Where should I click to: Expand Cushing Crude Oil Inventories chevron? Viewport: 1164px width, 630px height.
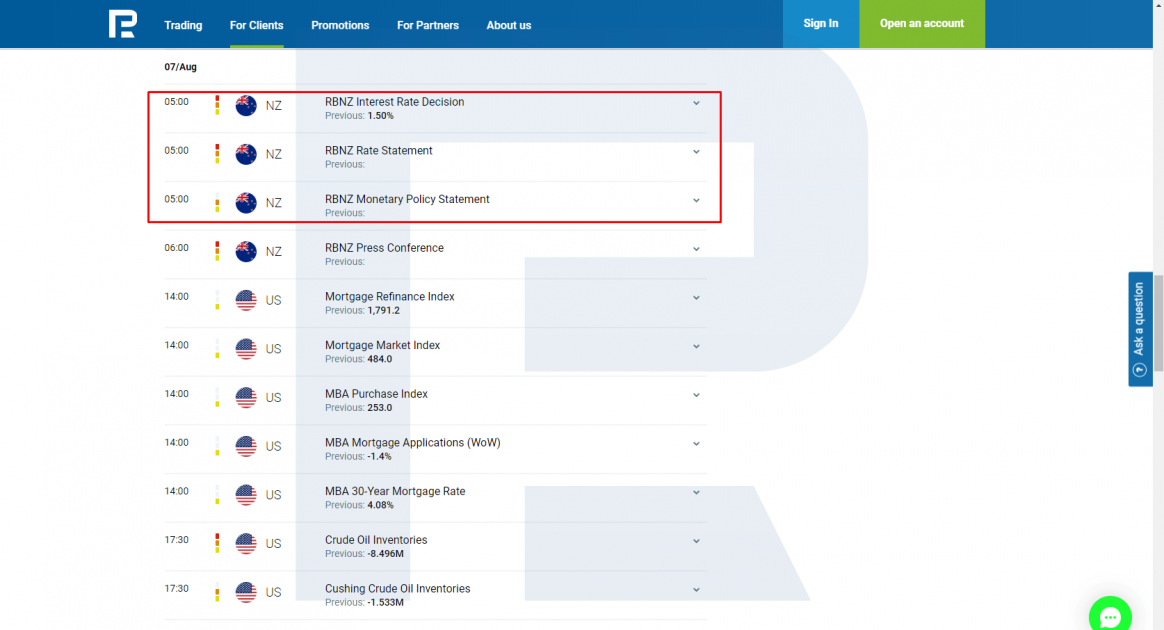coord(696,590)
